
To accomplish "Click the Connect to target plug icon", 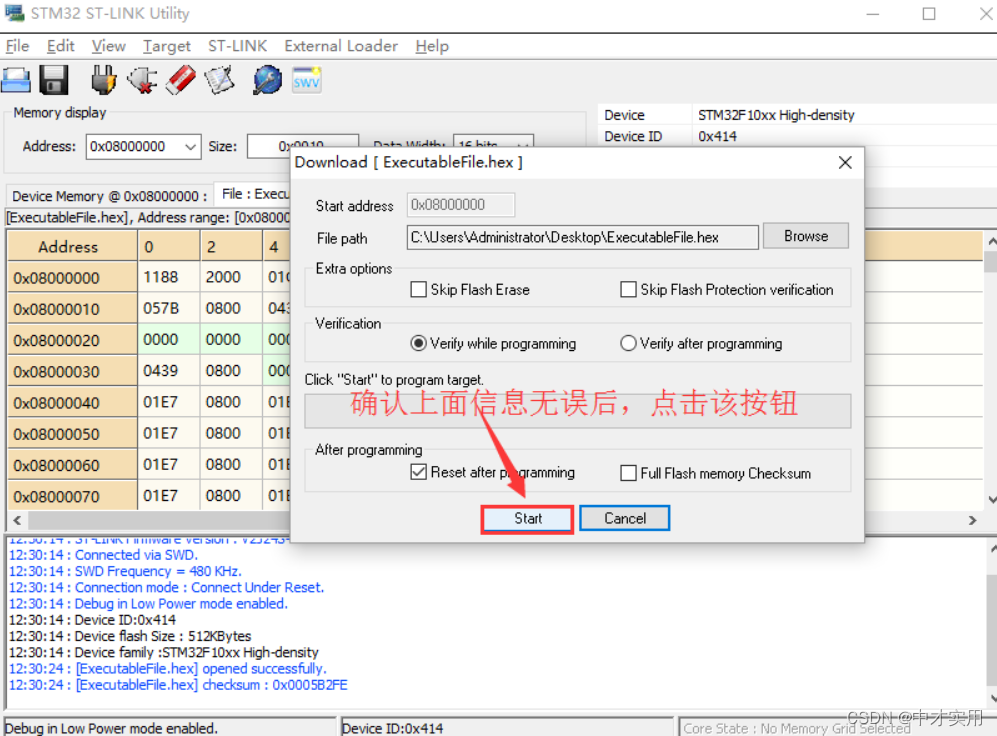I will (x=103, y=81).
